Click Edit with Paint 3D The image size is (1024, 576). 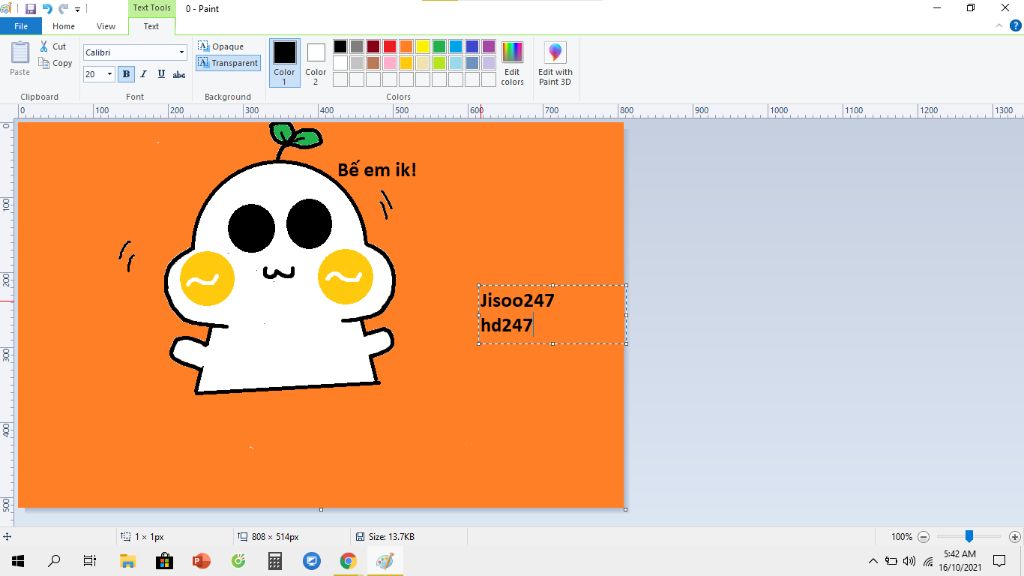click(555, 62)
